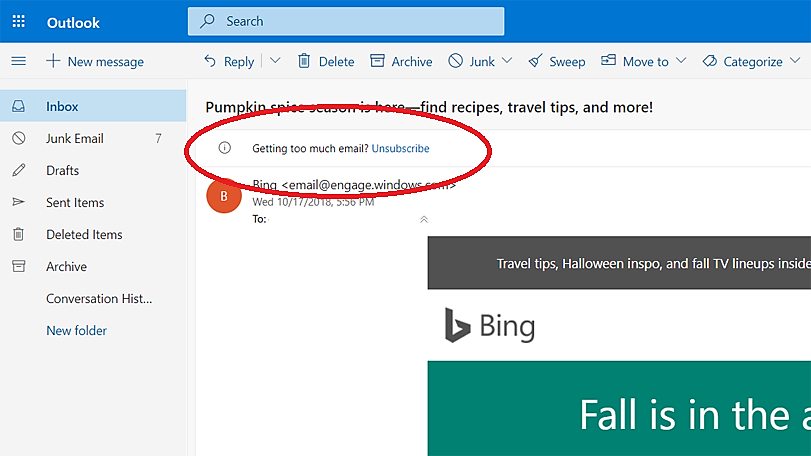Start a New message
Screen dimensions: 811x456
tap(95, 62)
